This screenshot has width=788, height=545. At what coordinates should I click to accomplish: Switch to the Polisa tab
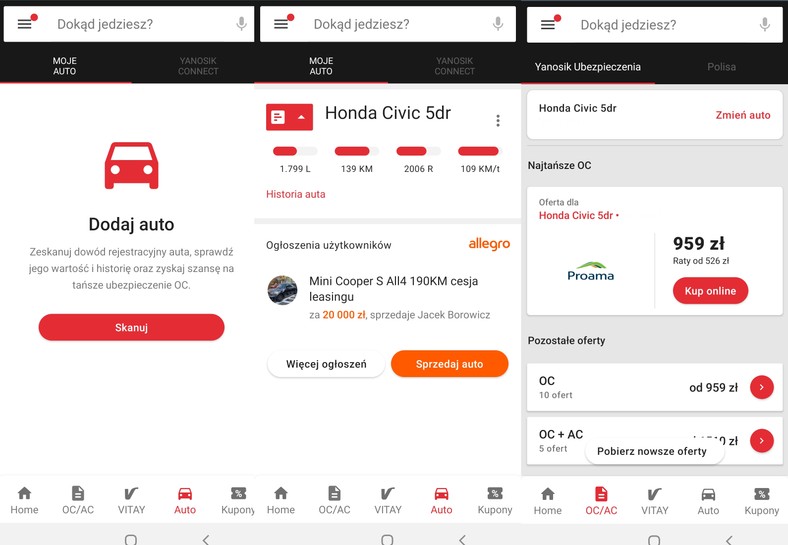click(x=721, y=67)
